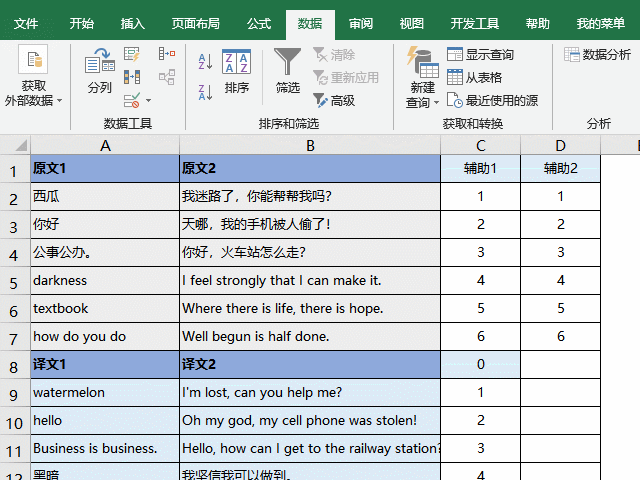Switch to the 开发工具 tab
The image size is (640, 480).
click(x=475, y=24)
